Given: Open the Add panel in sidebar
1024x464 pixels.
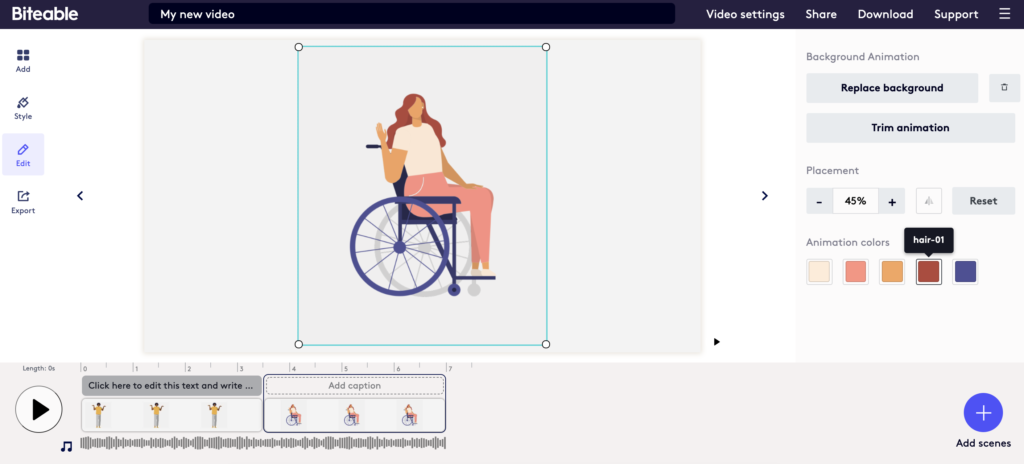Looking at the screenshot, I should click(x=23, y=61).
